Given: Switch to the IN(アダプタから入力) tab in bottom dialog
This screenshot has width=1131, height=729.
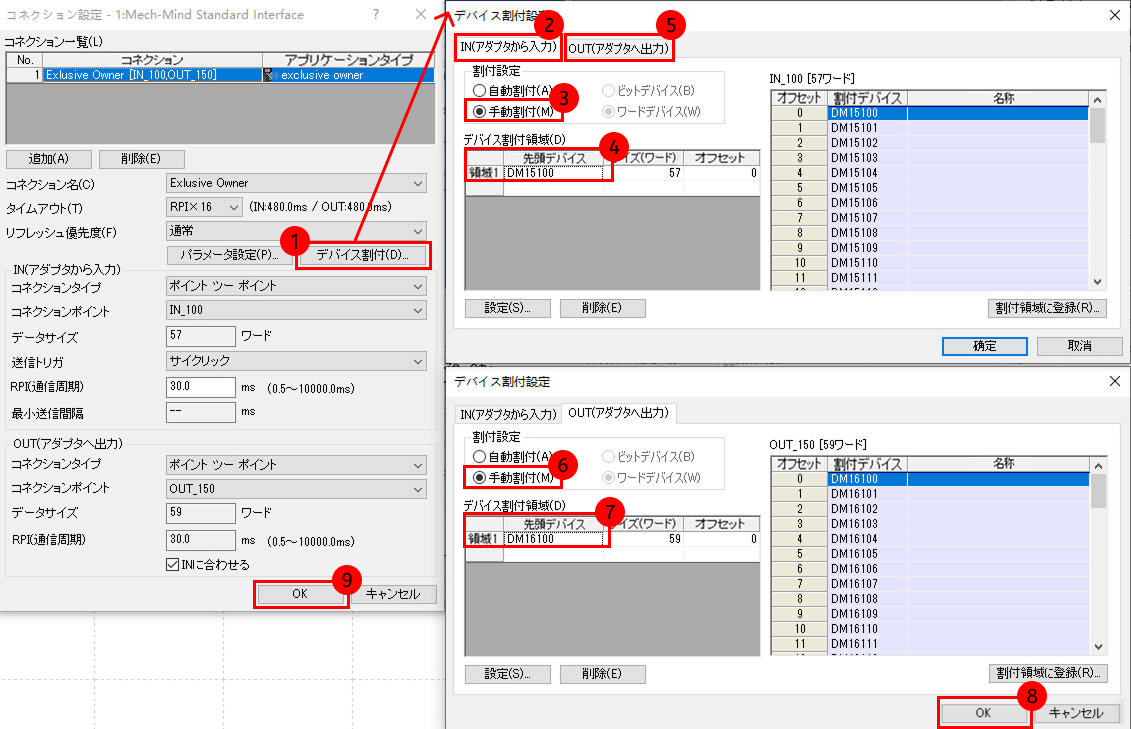Looking at the screenshot, I should (510, 414).
